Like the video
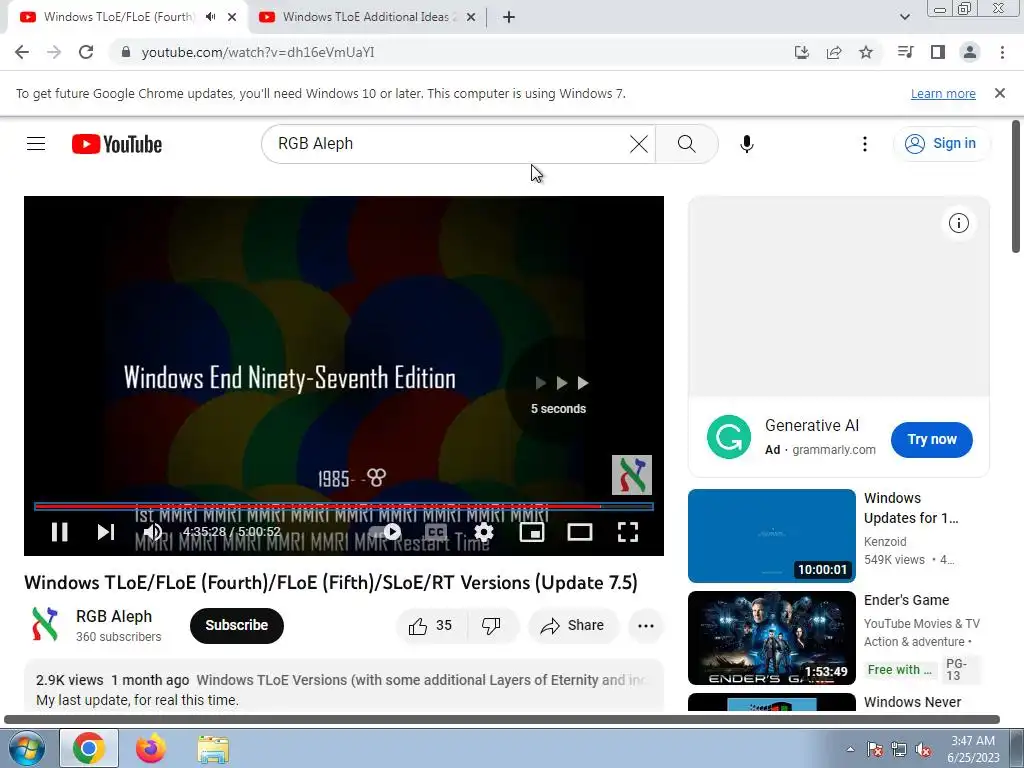Image resolution: width=1024 pixels, height=768 pixels. point(431,626)
